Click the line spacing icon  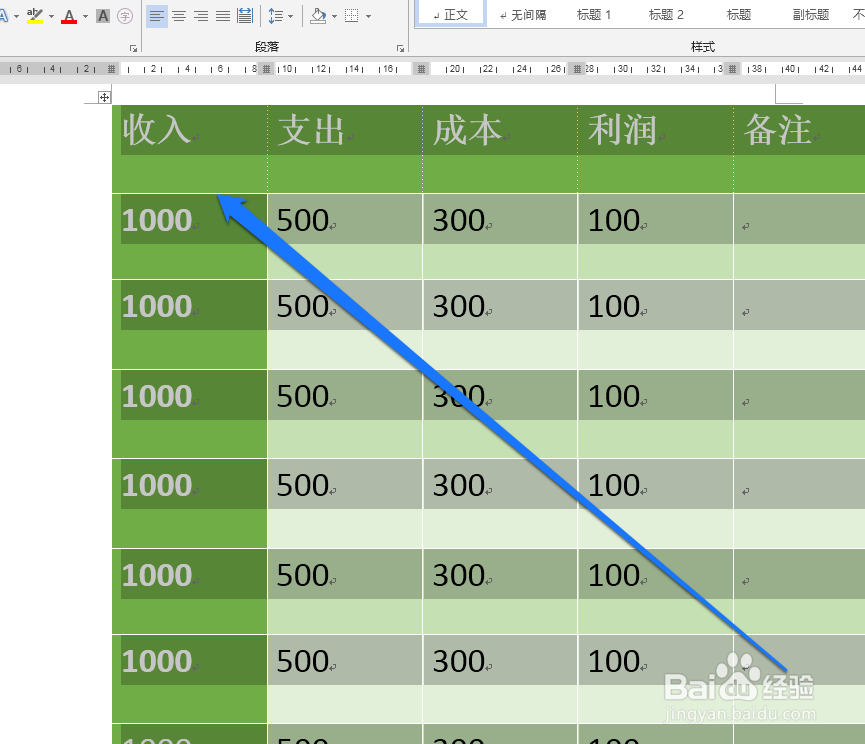pyautogui.click(x=276, y=14)
